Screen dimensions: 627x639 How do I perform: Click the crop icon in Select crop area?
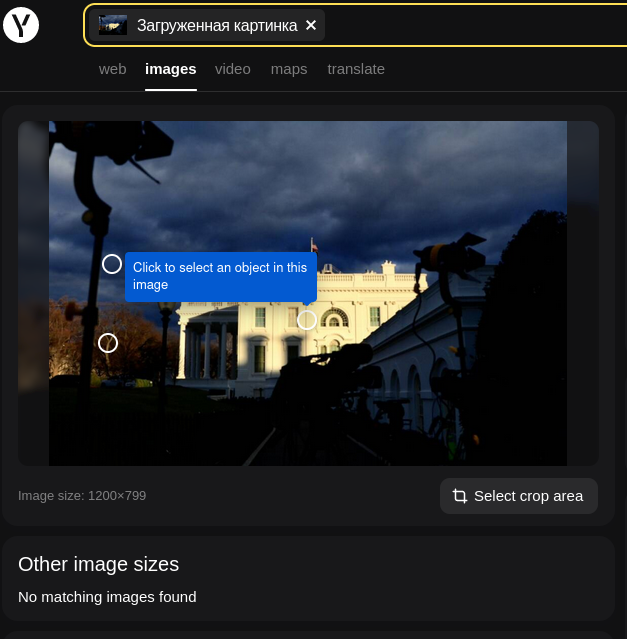tap(460, 496)
